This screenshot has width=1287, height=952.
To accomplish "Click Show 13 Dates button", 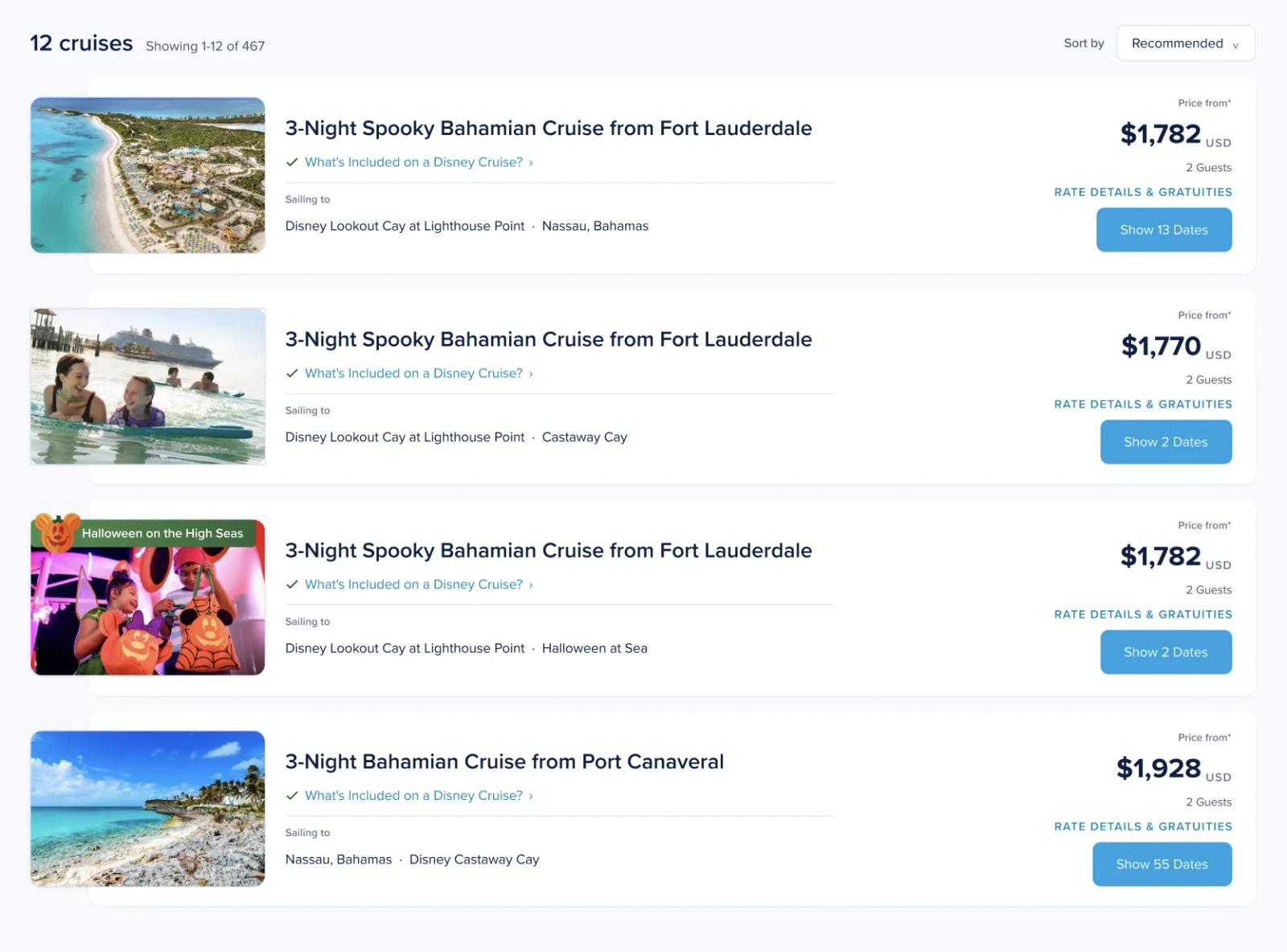I will (1164, 230).
